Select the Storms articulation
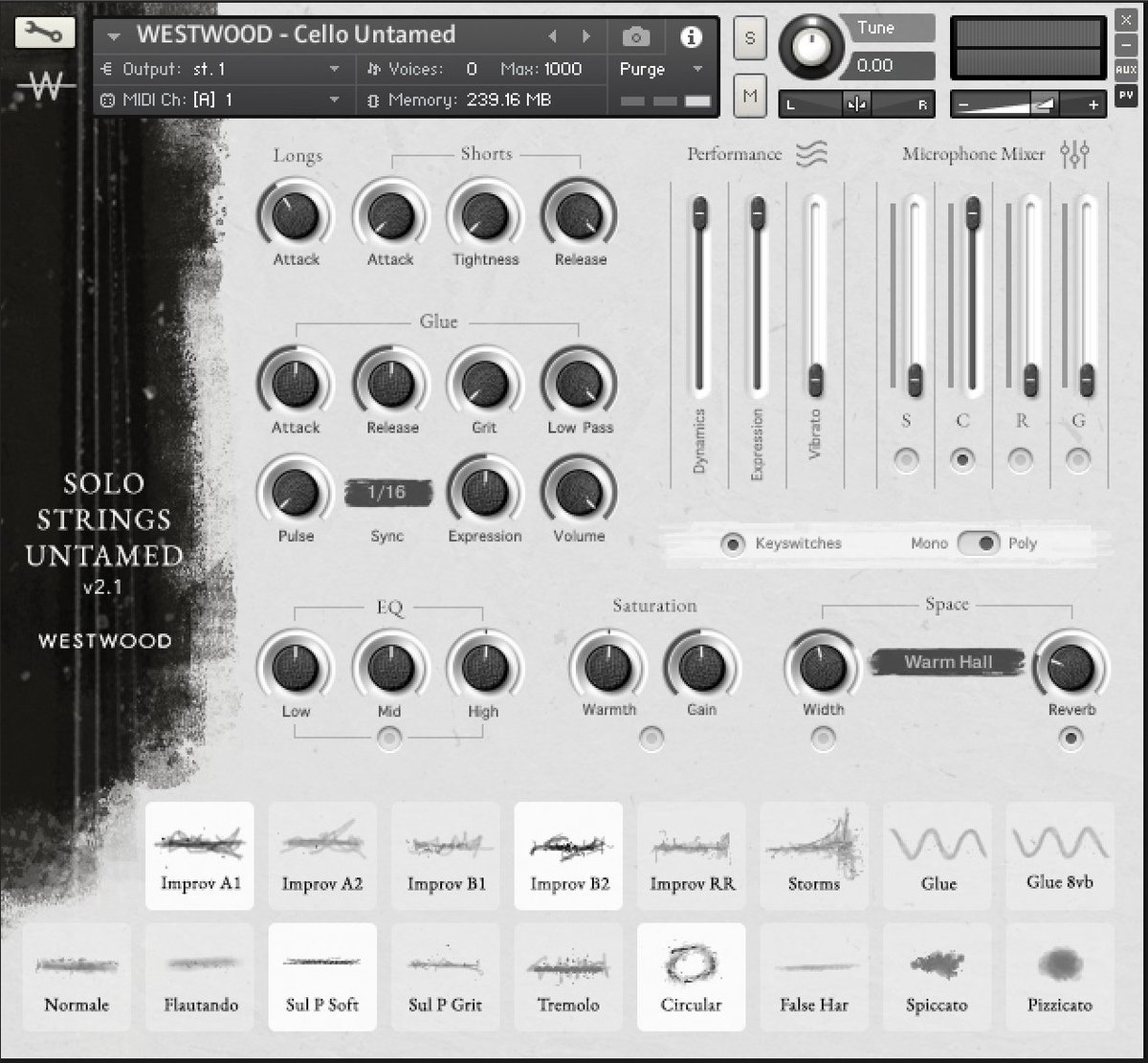The height and width of the screenshot is (1063, 1148). click(x=814, y=855)
